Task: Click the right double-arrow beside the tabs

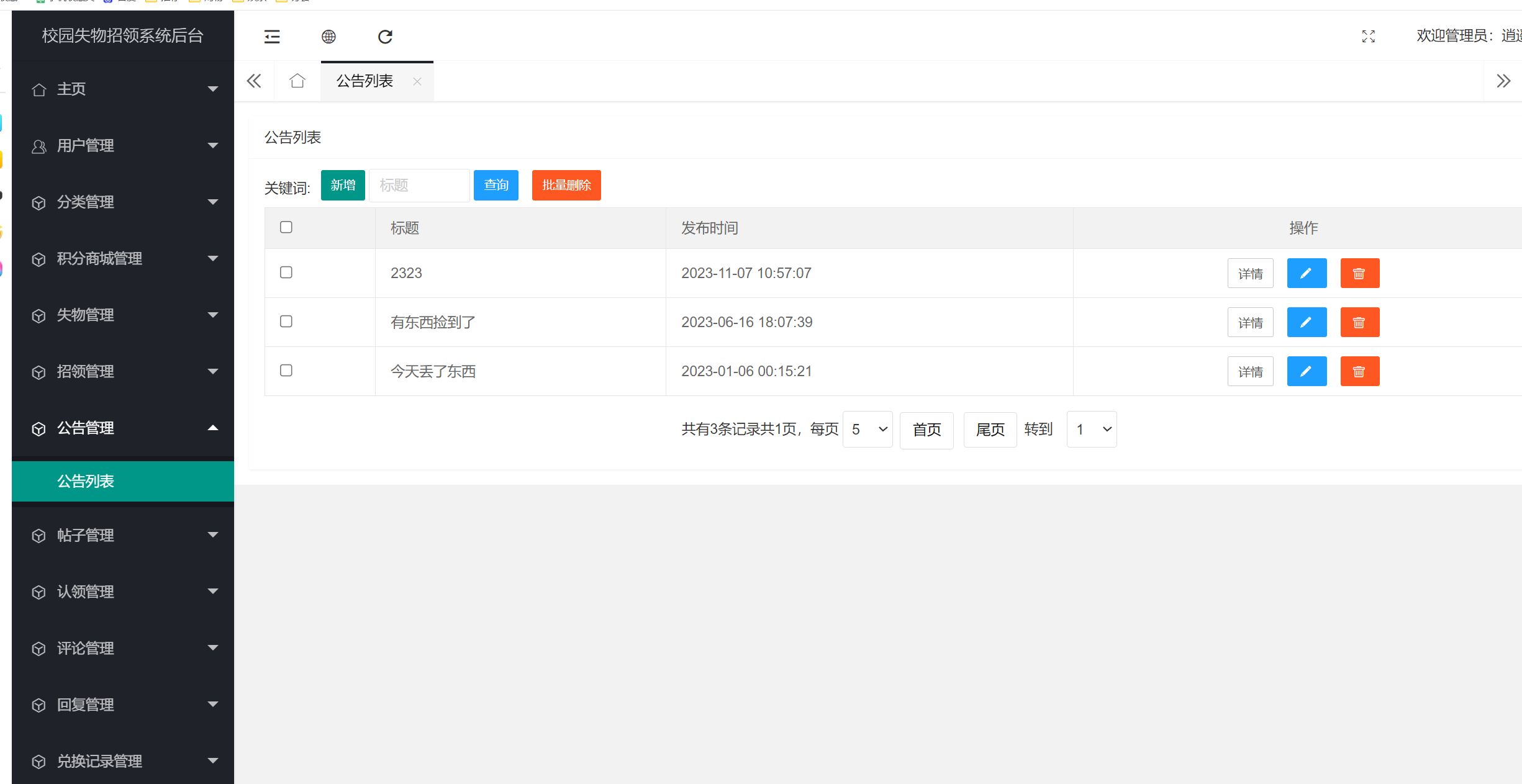Action: click(x=1503, y=81)
